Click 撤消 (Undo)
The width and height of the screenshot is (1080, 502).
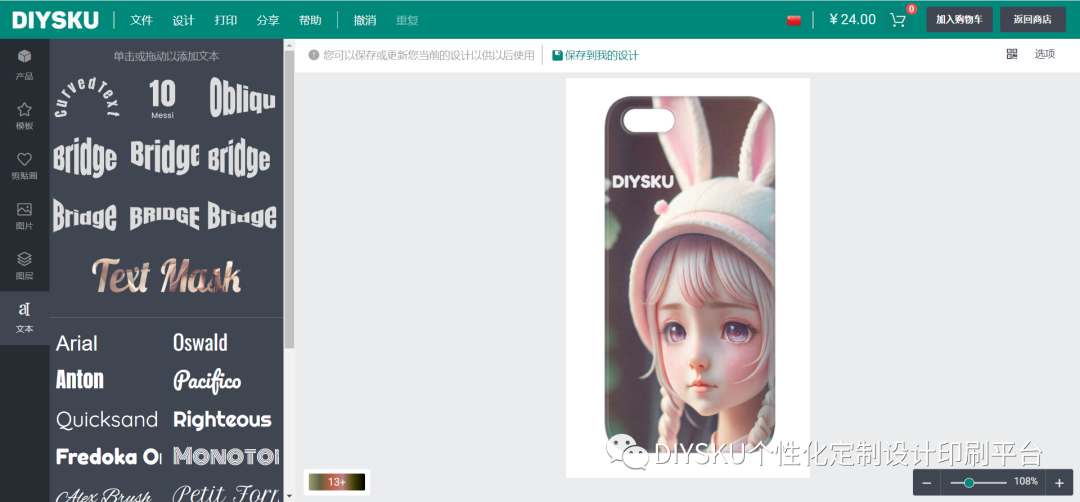pos(365,20)
